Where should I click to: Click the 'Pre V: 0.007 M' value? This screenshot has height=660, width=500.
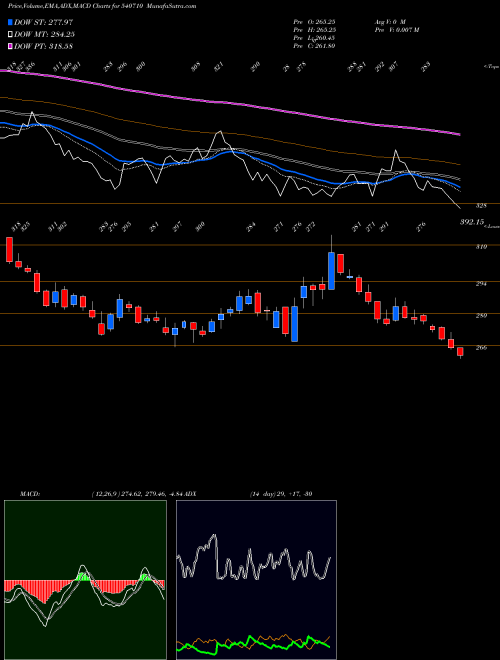[396, 30]
